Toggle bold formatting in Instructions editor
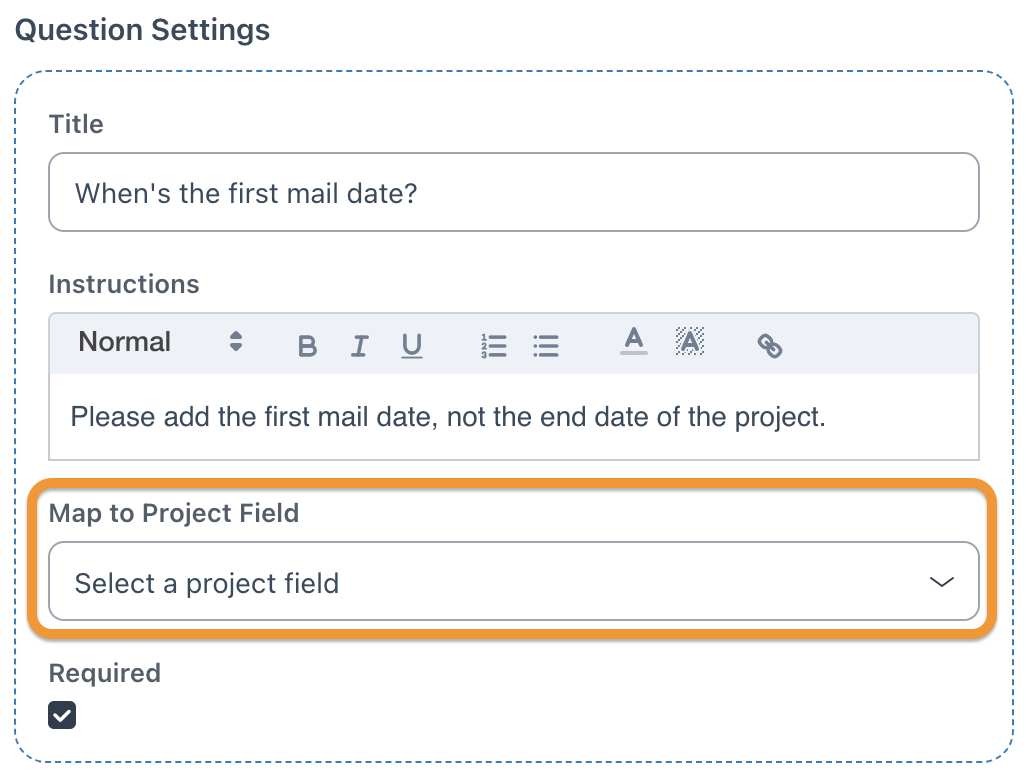 307,346
